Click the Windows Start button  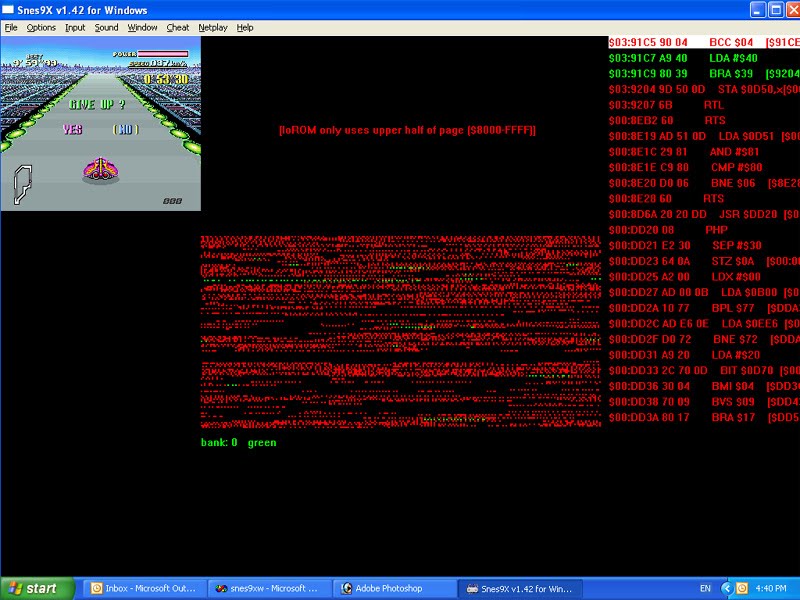tap(37, 588)
